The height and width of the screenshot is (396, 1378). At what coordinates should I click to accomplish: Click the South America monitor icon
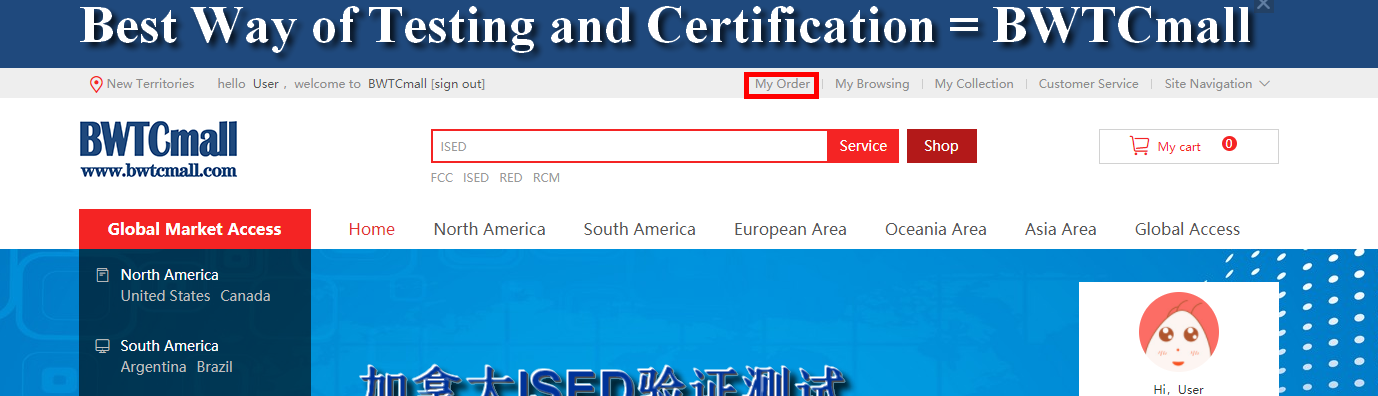[102, 346]
